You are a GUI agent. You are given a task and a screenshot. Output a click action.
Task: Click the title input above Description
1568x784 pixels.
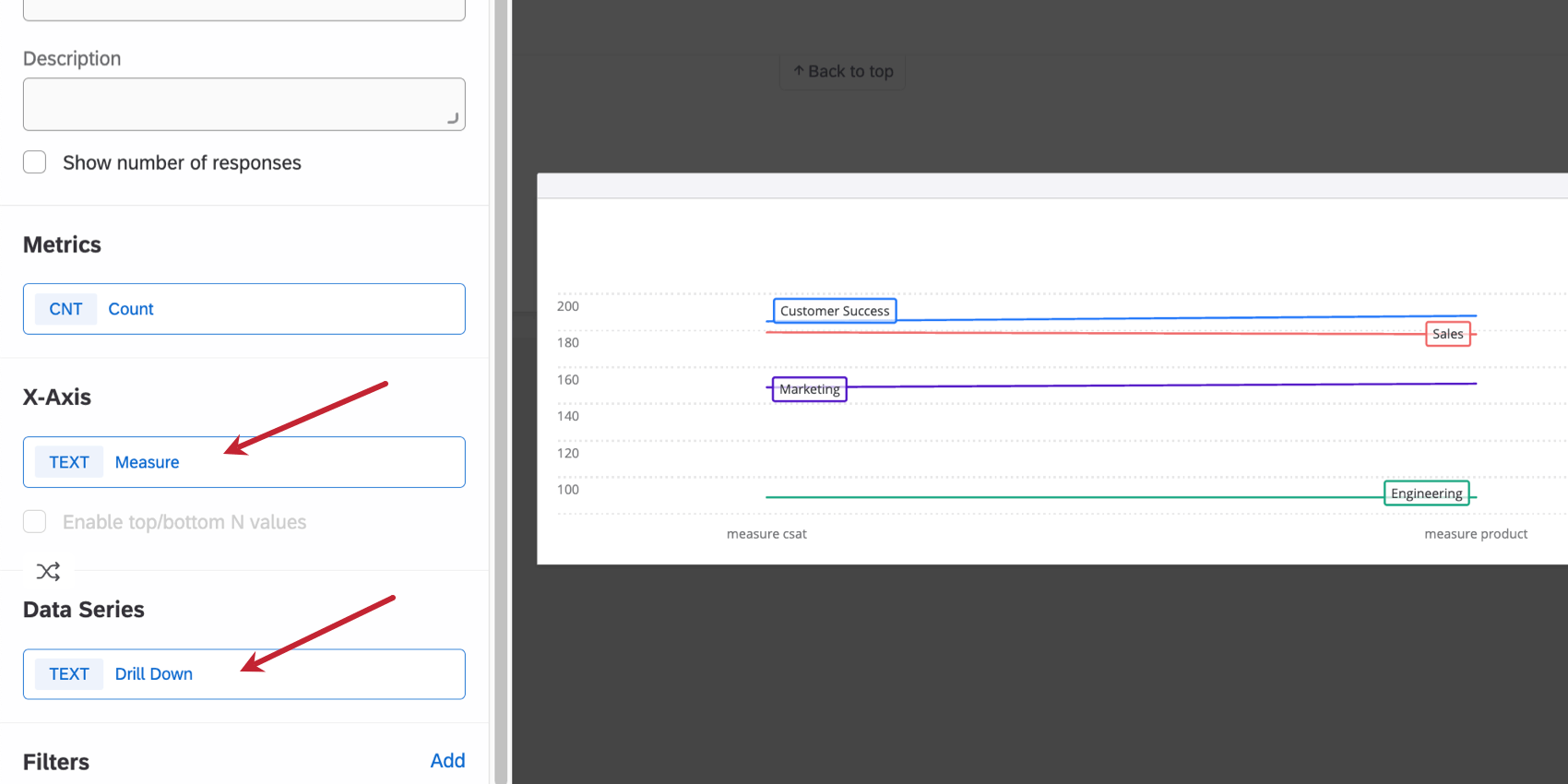[244, 9]
